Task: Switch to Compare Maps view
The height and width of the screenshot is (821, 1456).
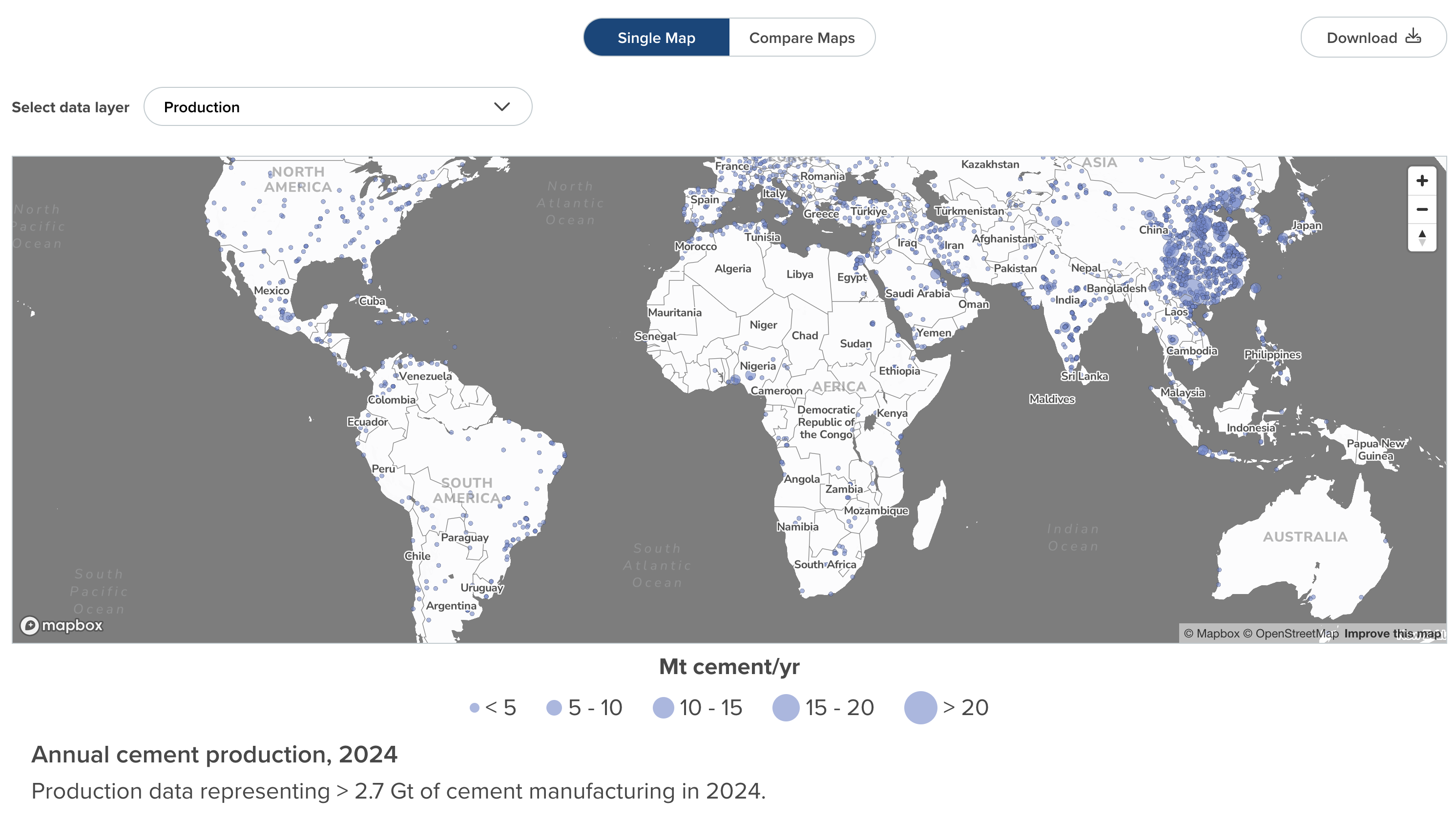Action: pyautogui.click(x=801, y=38)
